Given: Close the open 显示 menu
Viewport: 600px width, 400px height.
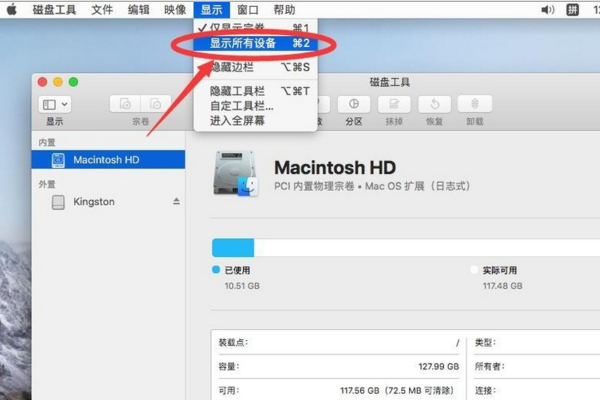Looking at the screenshot, I should point(212,10).
